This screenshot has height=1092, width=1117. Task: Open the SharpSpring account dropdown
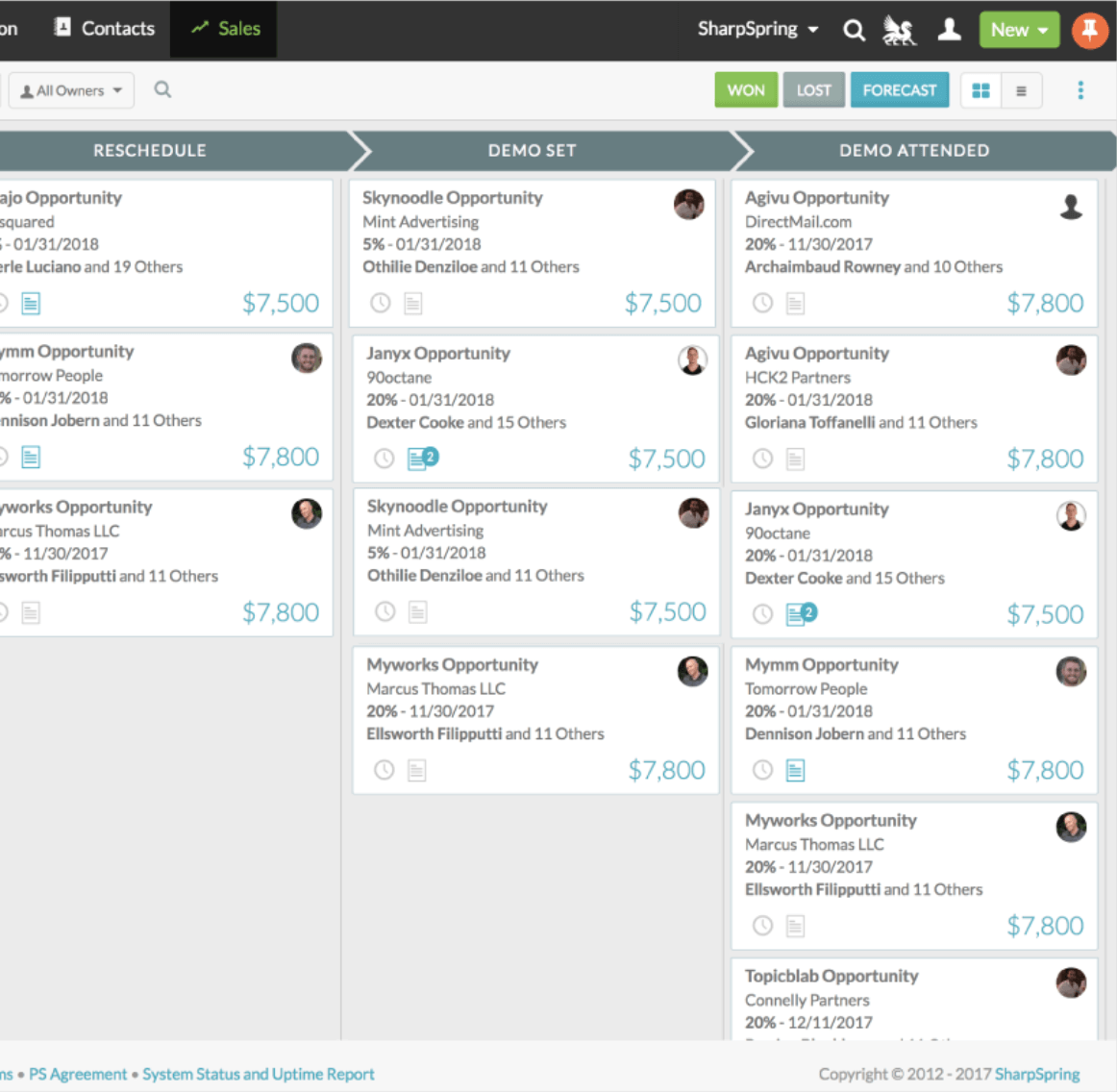[x=757, y=29]
